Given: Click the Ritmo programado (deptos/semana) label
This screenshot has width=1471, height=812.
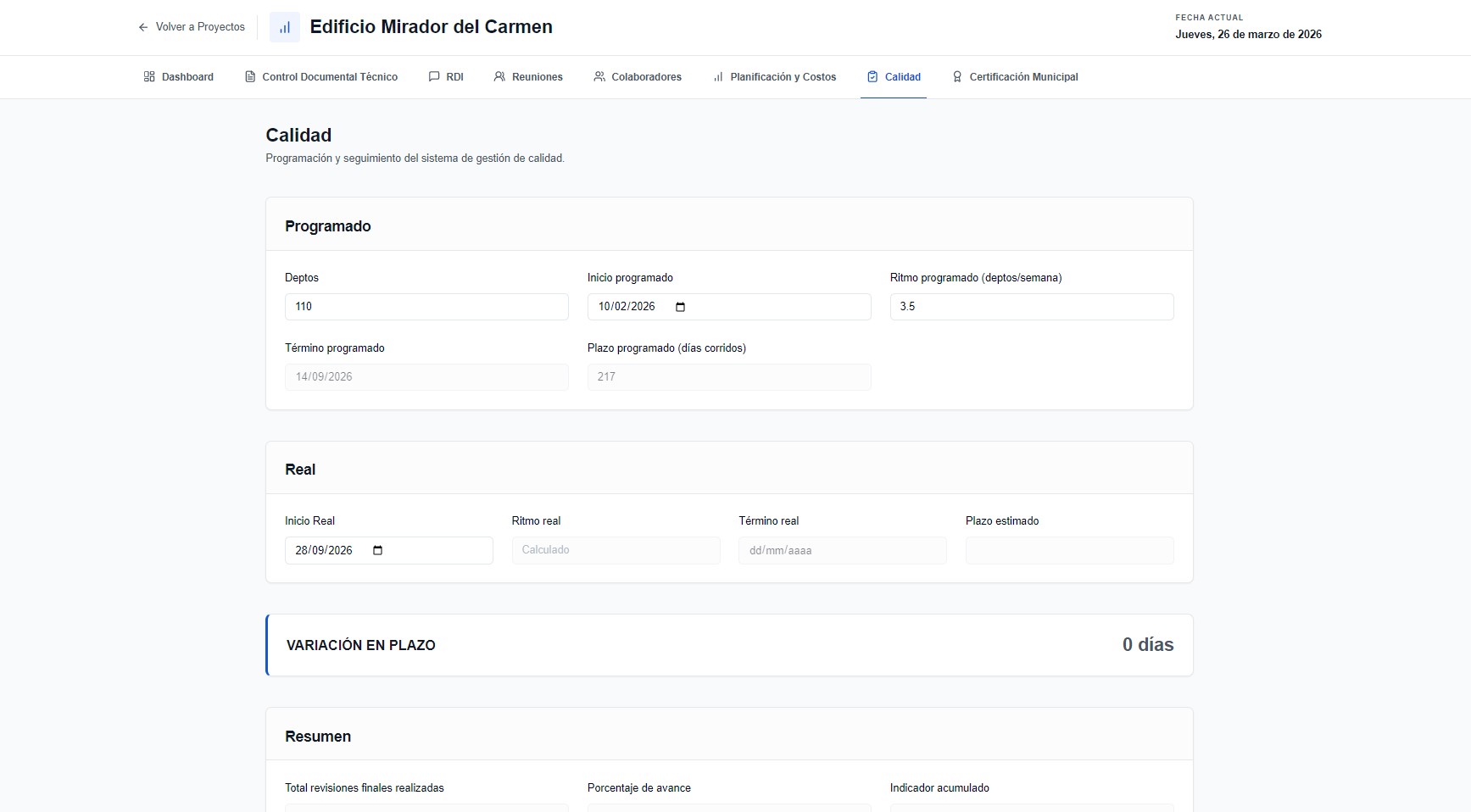Looking at the screenshot, I should [976, 278].
